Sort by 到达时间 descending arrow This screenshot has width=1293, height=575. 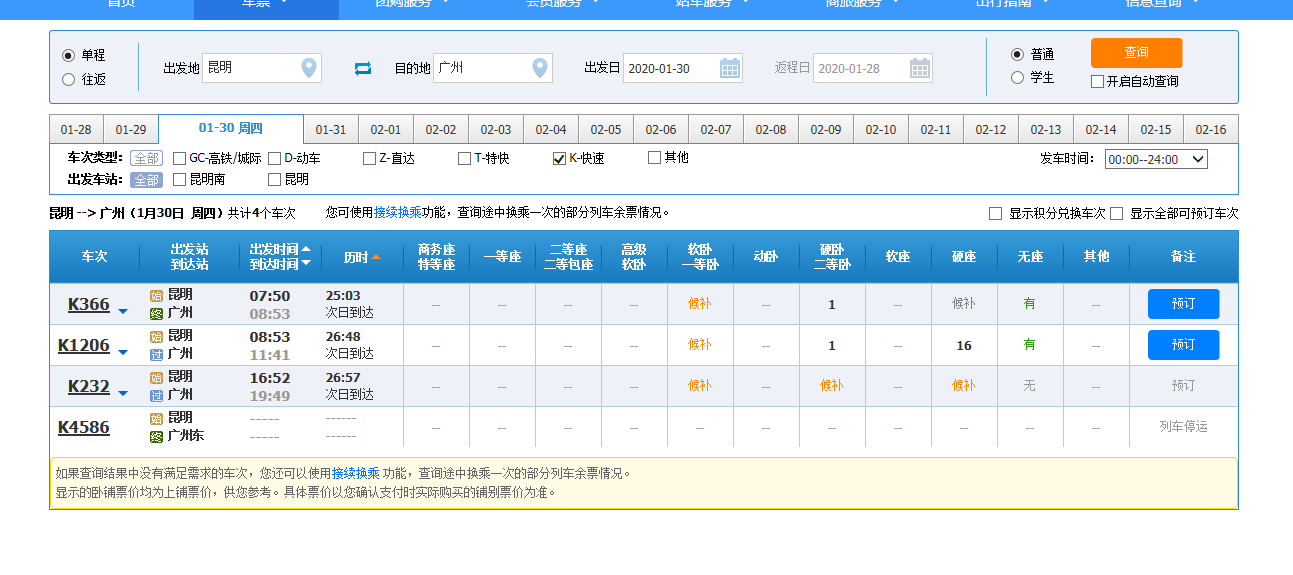tap(306, 263)
